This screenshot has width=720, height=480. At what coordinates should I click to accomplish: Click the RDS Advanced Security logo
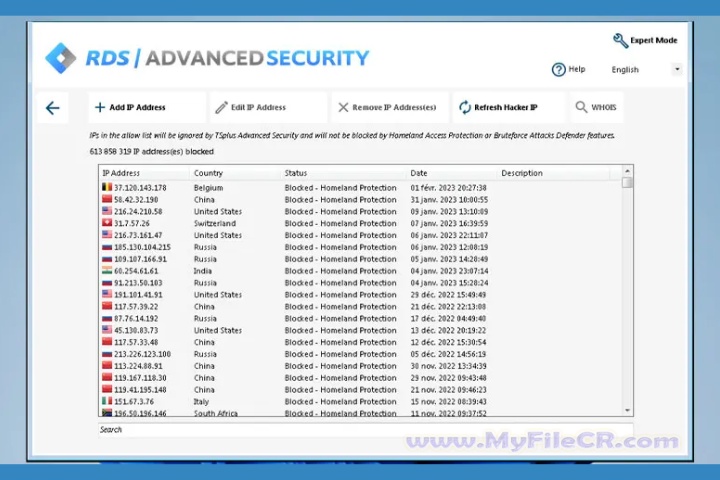coord(207,58)
